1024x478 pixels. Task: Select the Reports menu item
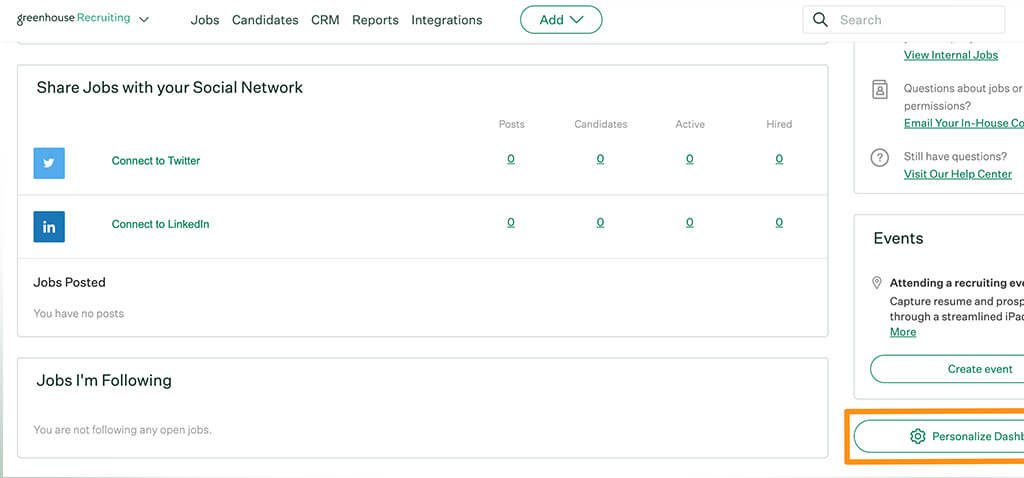click(x=375, y=20)
